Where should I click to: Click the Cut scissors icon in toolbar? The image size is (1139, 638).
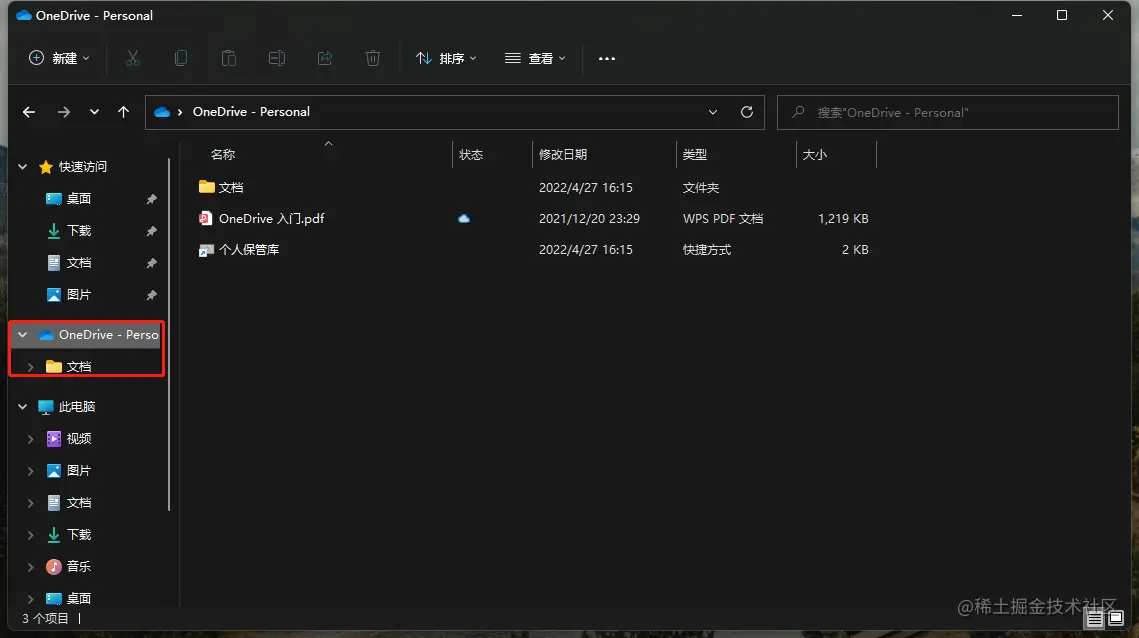coord(132,58)
